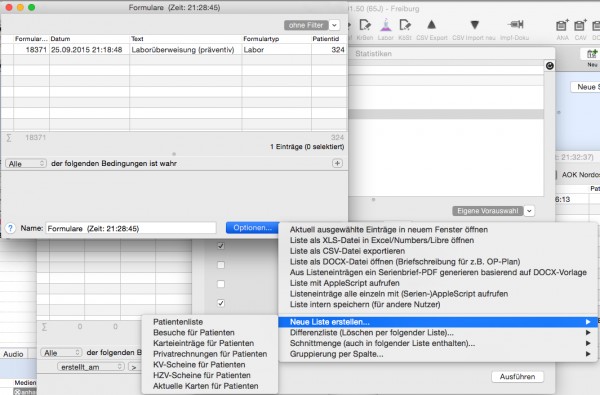The height and width of the screenshot is (395, 600).
Task: Click the refresh icon beside Statistiken list
Action: [x=549, y=65]
